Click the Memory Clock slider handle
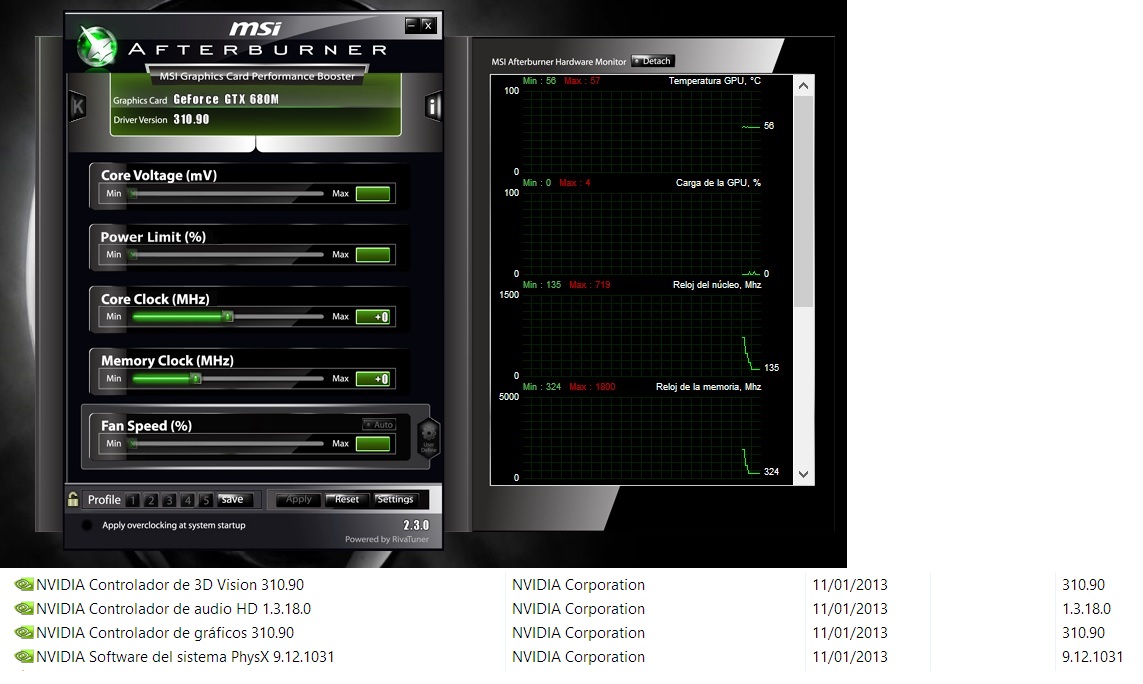This screenshot has width=1143, height=684. click(x=195, y=378)
